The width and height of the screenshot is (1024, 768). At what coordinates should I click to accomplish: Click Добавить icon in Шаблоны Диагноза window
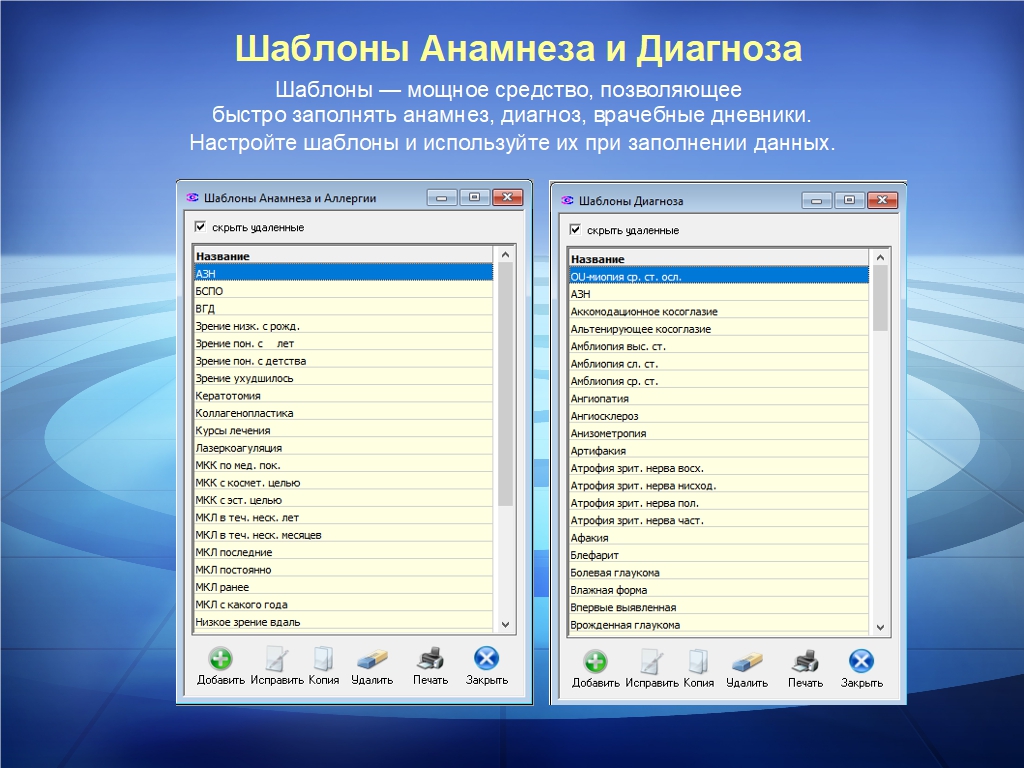tap(595, 662)
